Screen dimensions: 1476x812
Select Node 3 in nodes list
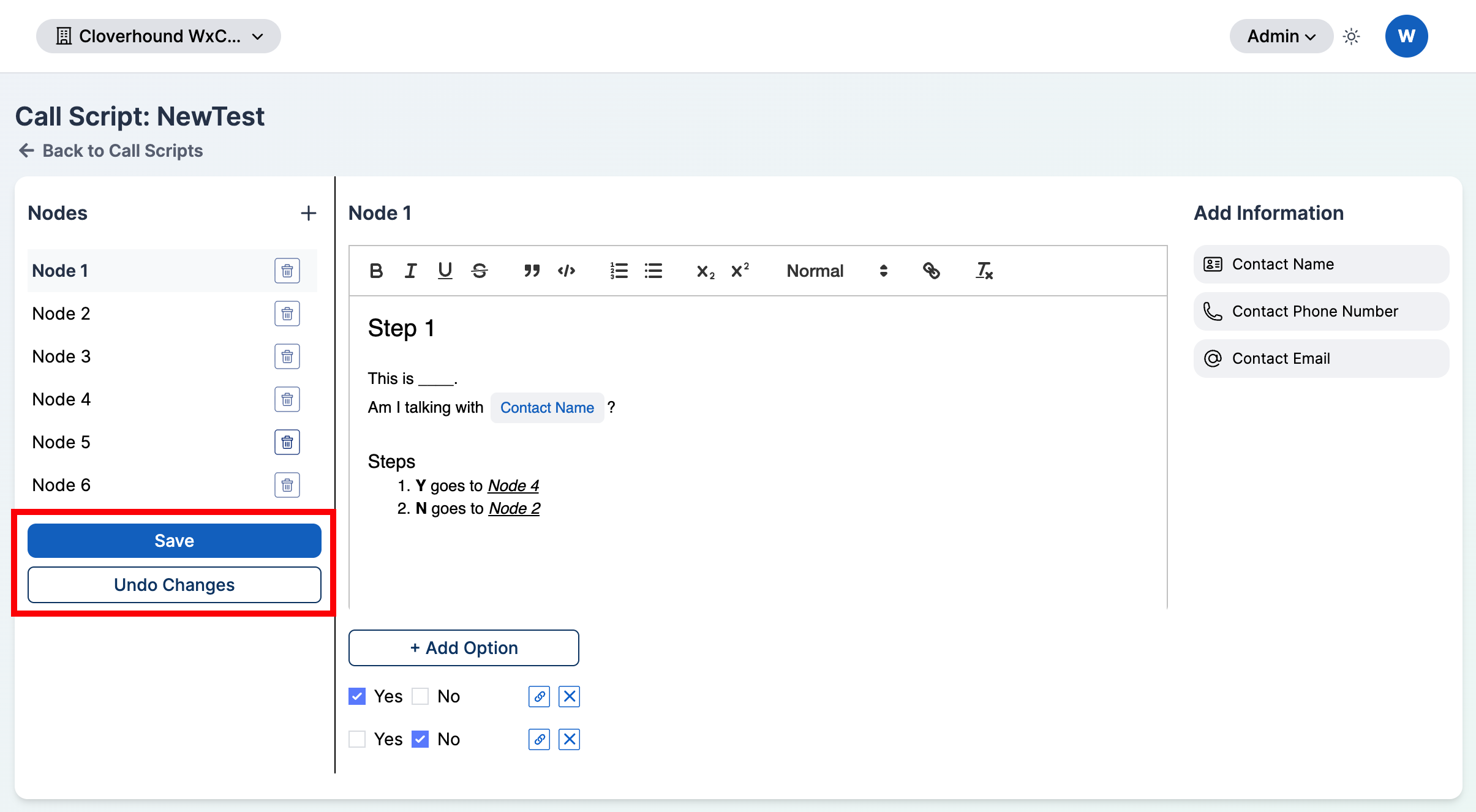point(172,356)
